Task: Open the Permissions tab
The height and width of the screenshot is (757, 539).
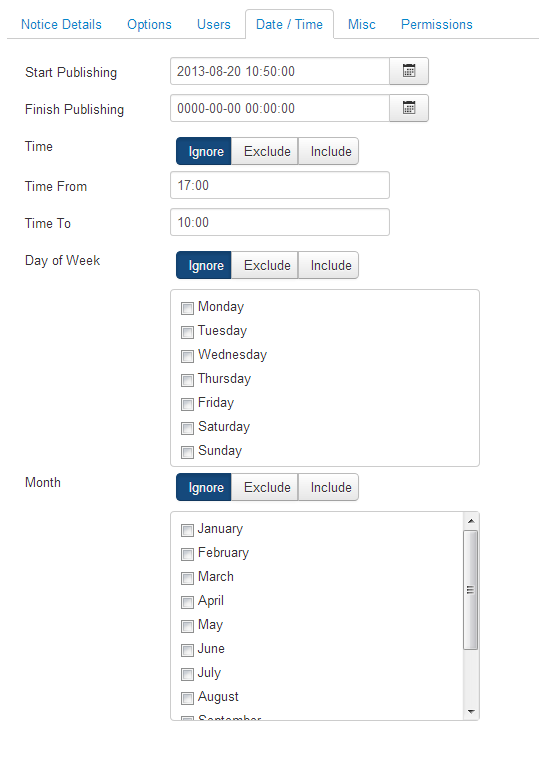Action: (437, 24)
